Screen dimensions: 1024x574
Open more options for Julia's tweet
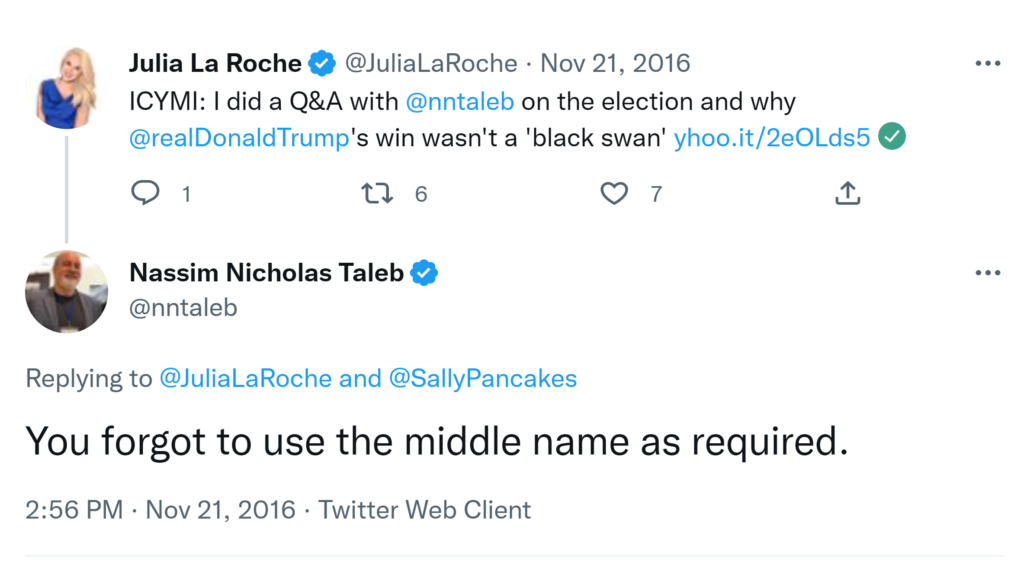987,64
